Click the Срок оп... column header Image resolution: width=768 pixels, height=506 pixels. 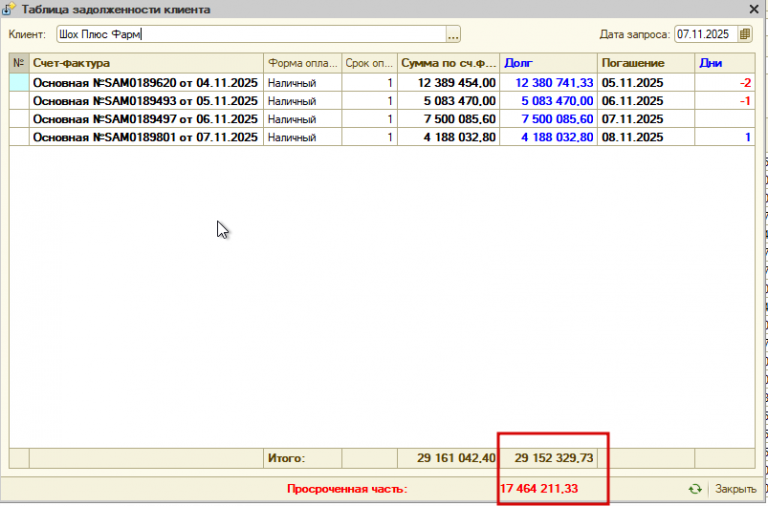coord(369,63)
